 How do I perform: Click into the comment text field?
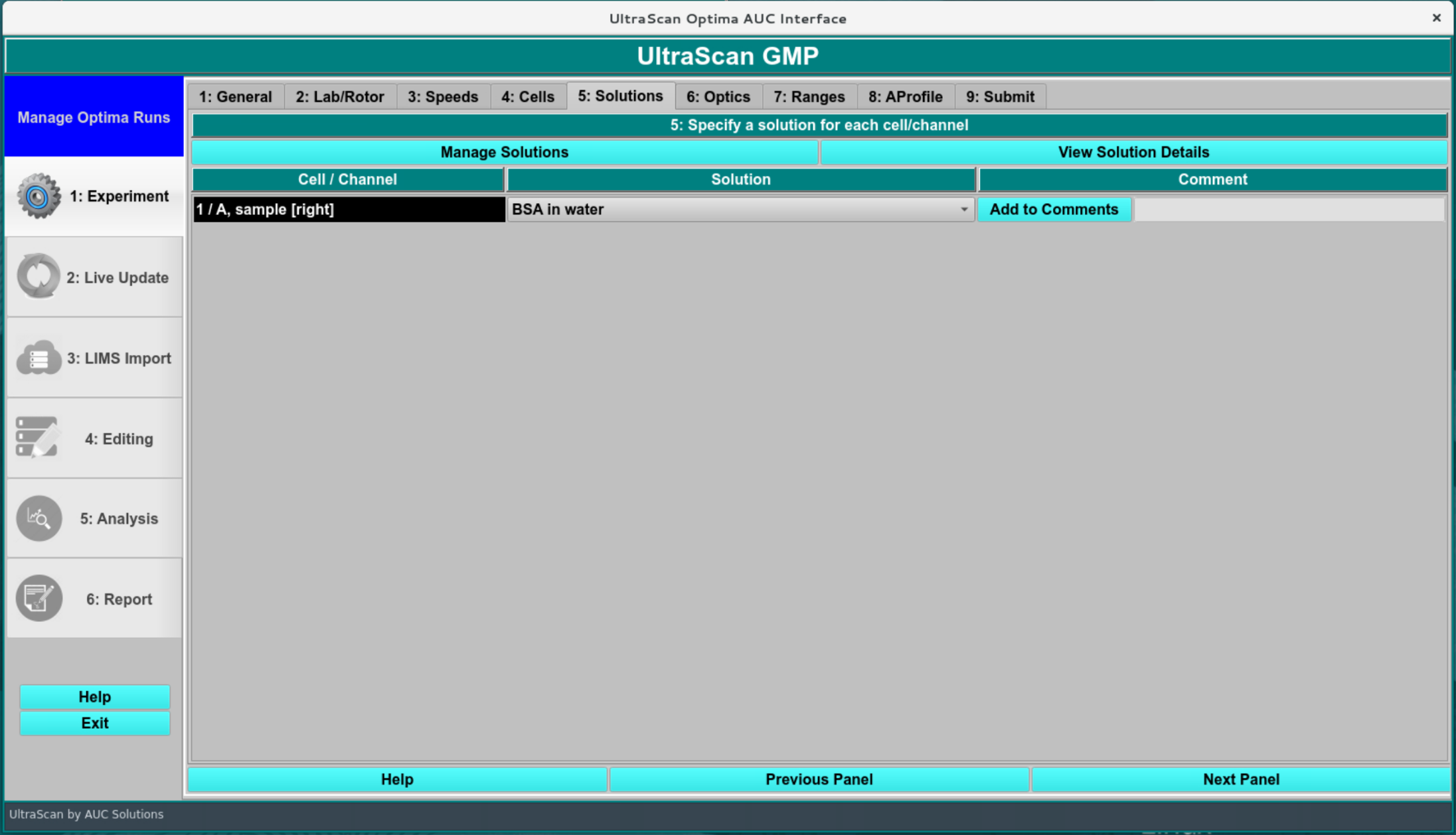coord(1288,210)
